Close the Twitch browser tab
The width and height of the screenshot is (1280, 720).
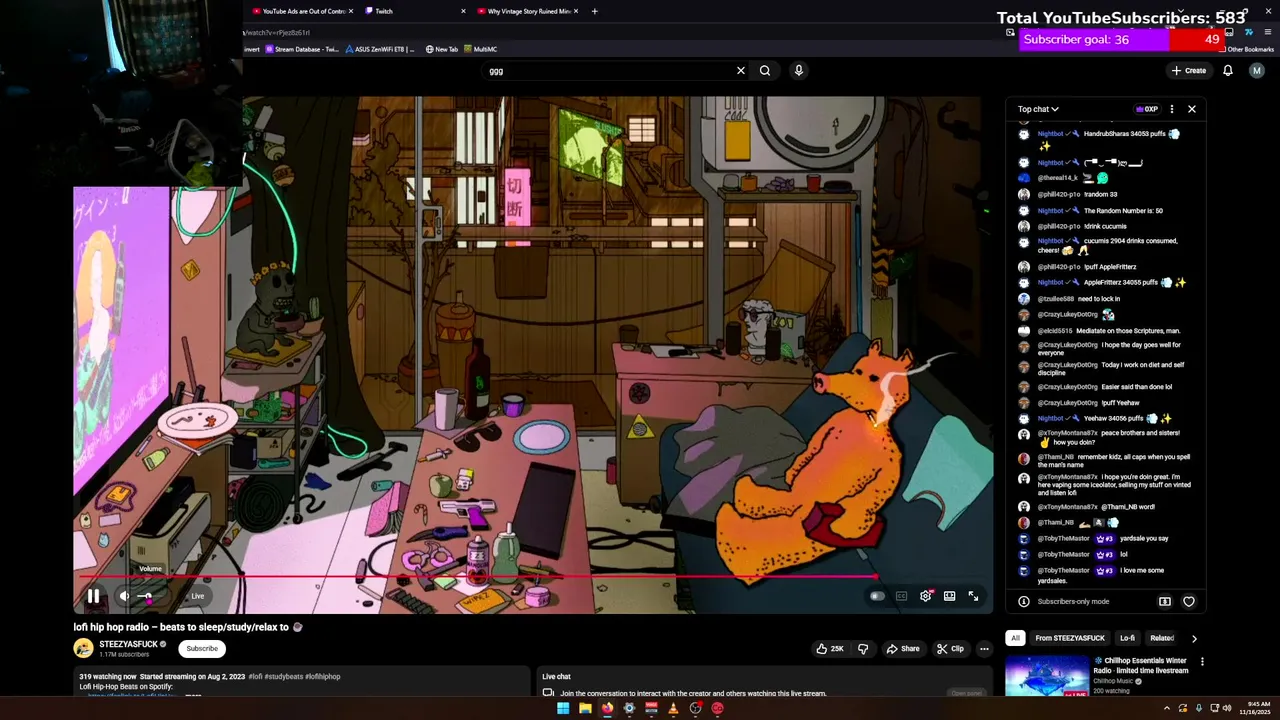click(x=463, y=11)
